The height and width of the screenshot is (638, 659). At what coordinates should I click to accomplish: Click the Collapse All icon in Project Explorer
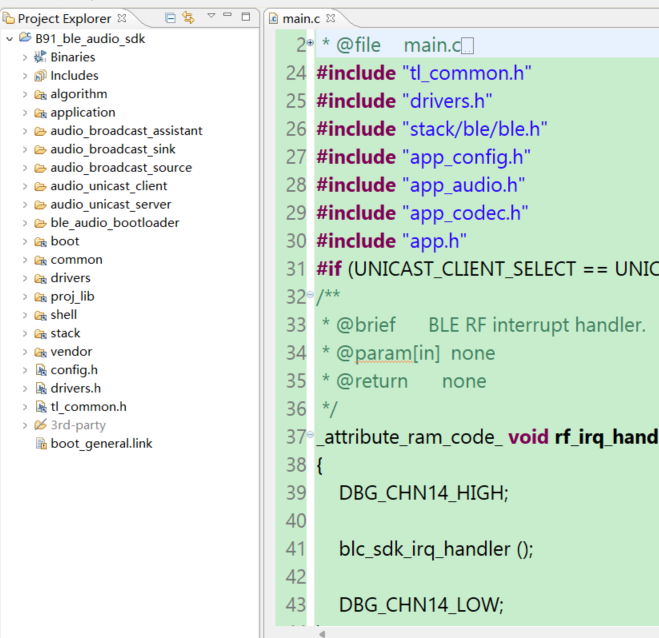170,18
